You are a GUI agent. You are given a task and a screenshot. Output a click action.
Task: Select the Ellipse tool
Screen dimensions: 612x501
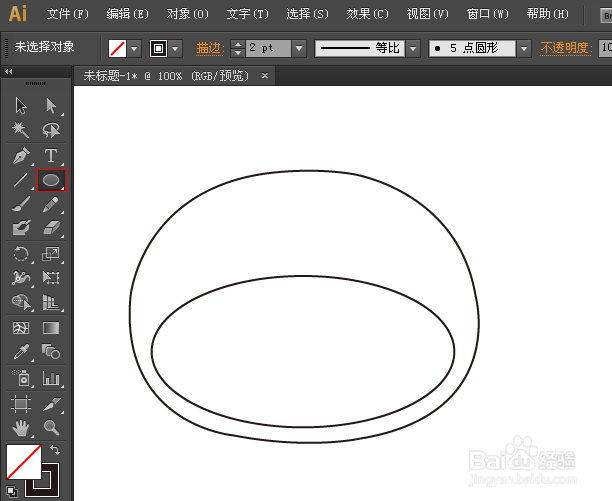pyautogui.click(x=52, y=180)
